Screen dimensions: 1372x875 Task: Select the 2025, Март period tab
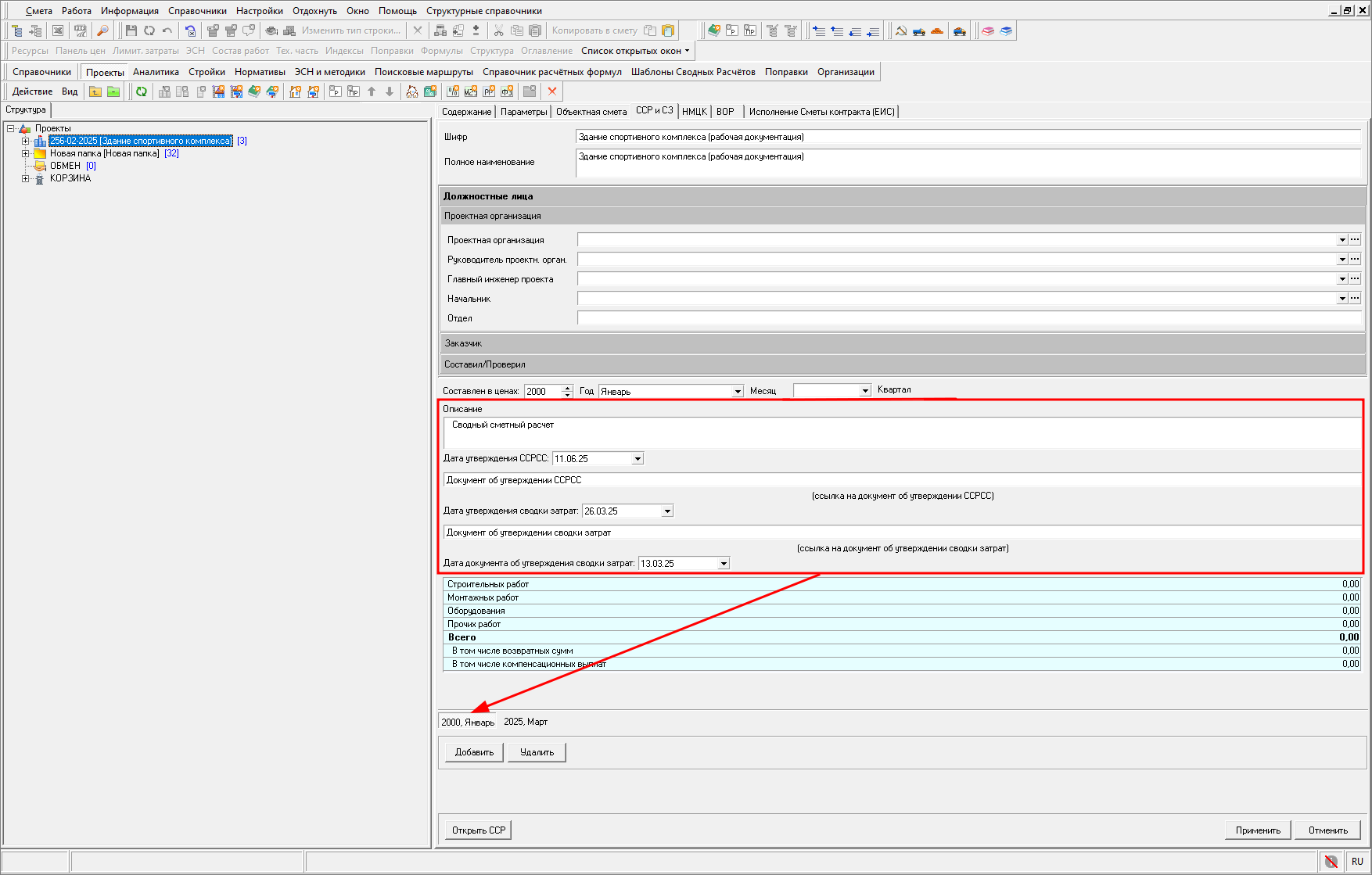coord(526,722)
